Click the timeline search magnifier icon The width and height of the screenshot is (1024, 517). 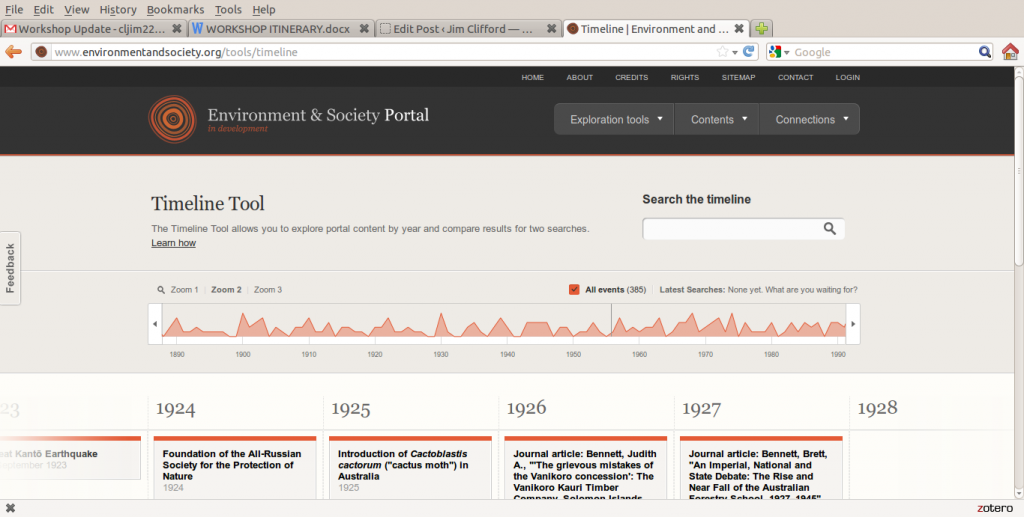pos(829,229)
